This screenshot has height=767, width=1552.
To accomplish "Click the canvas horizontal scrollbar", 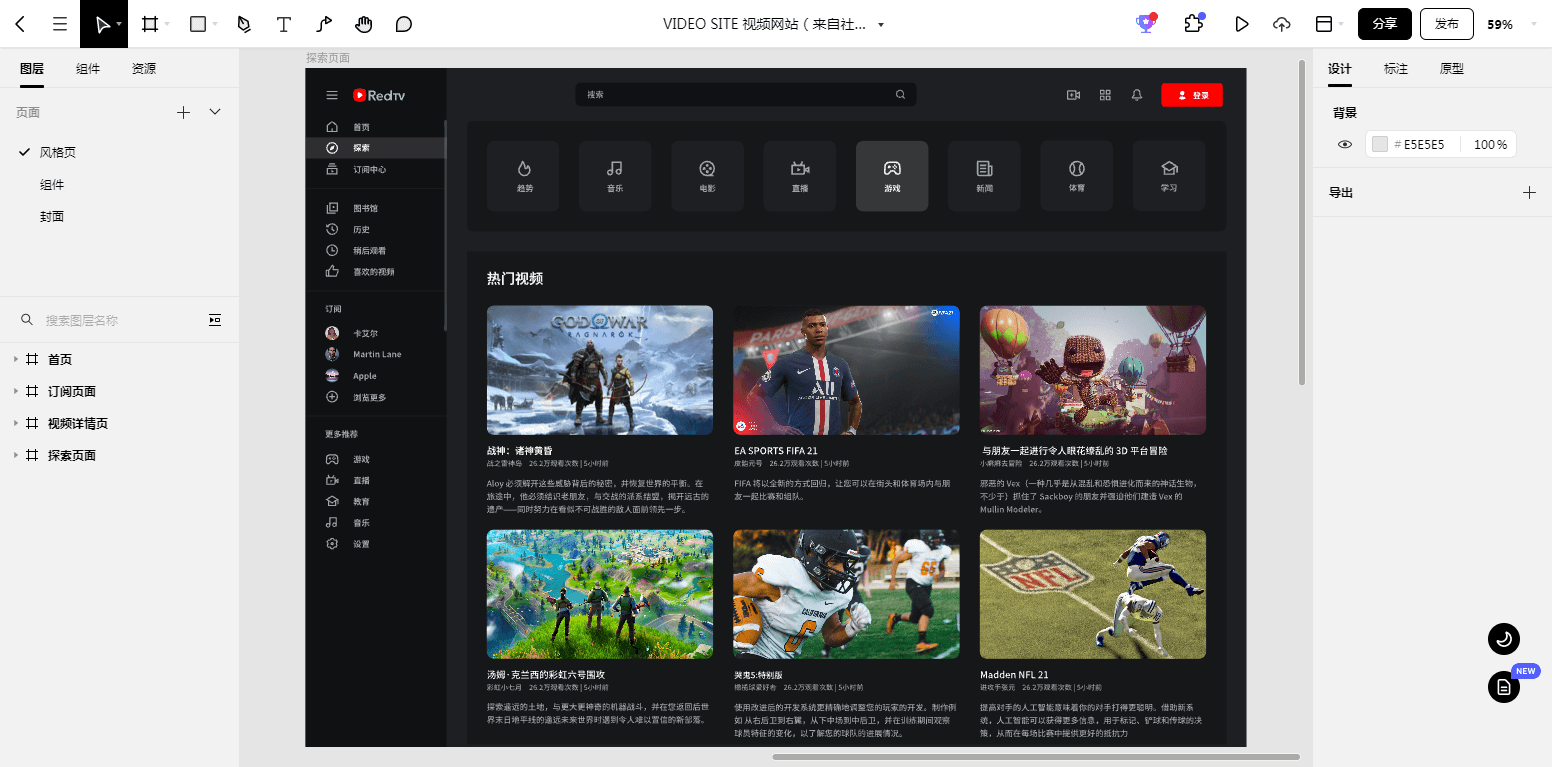I will (x=1035, y=756).
